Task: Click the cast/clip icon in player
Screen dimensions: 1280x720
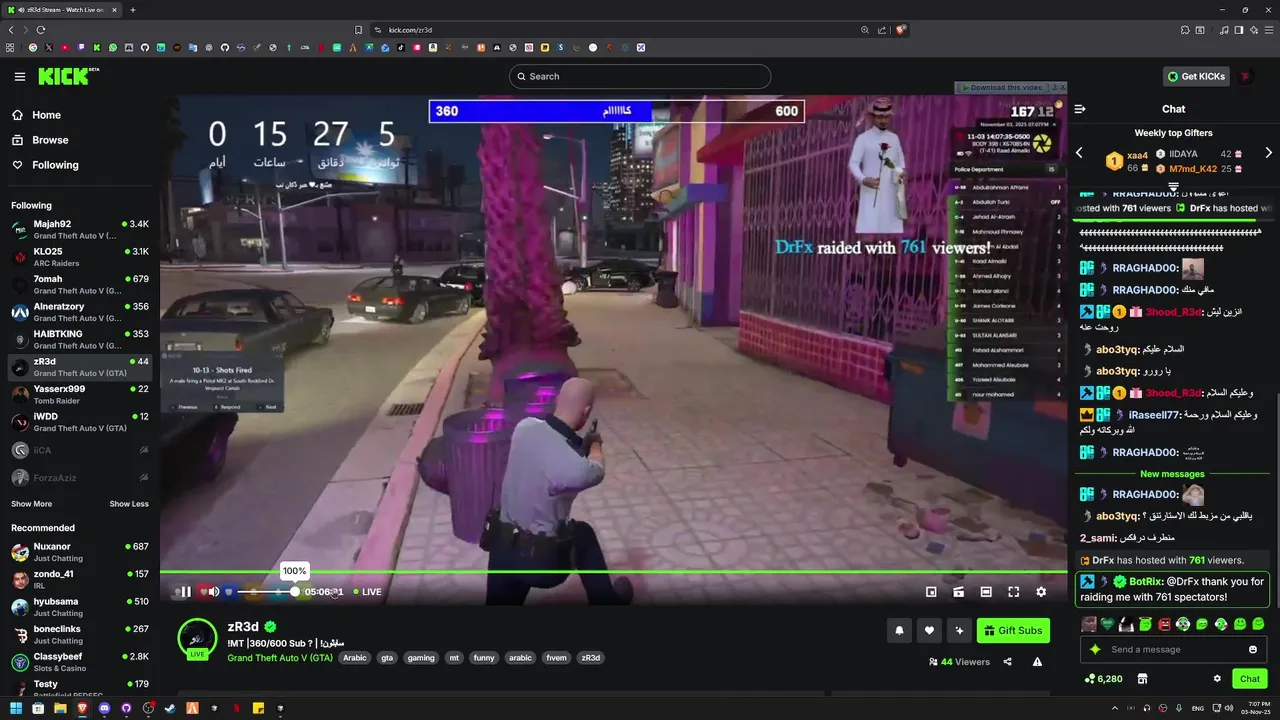Action: (x=958, y=592)
